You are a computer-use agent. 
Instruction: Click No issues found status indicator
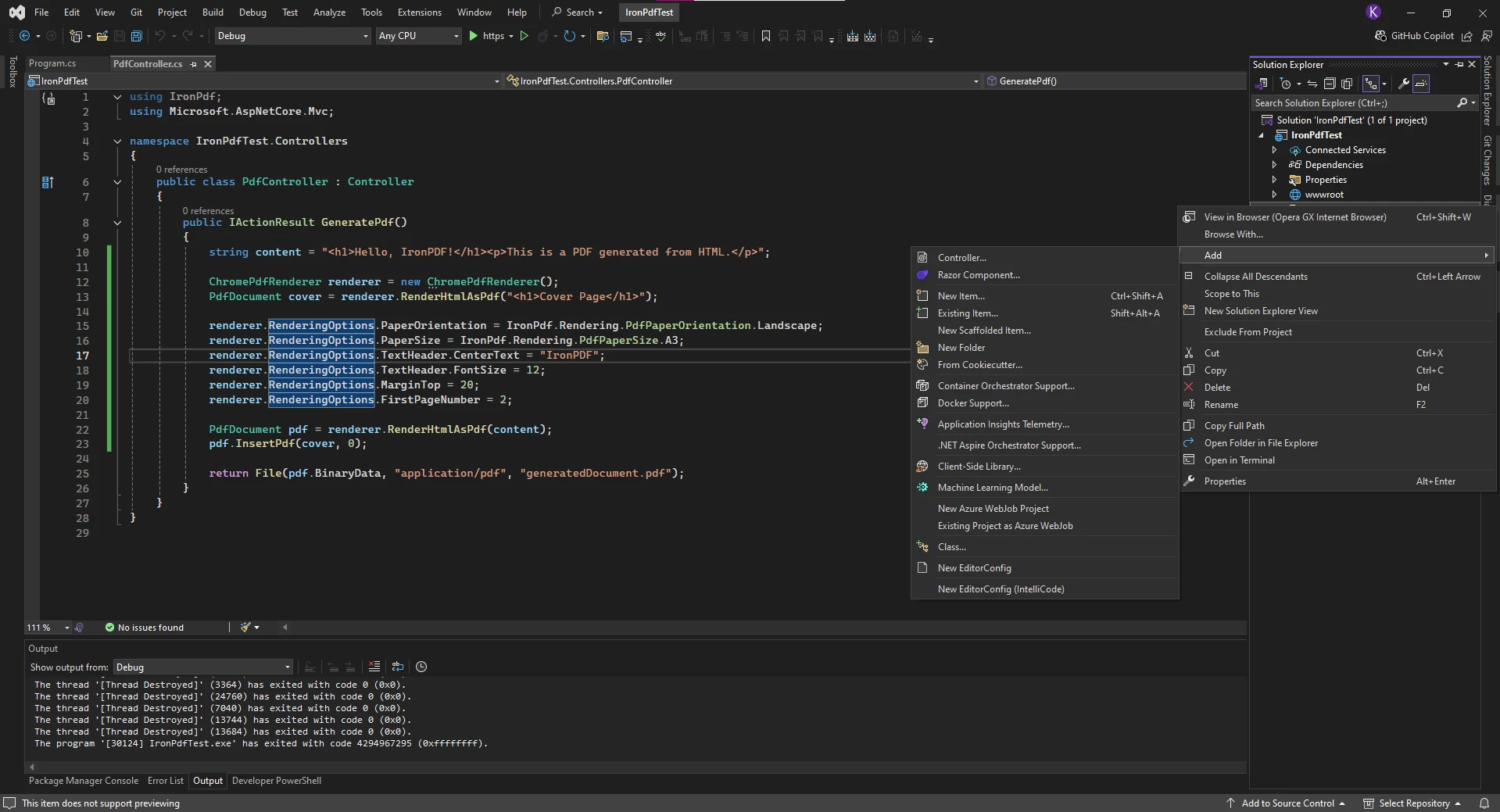tap(145, 628)
